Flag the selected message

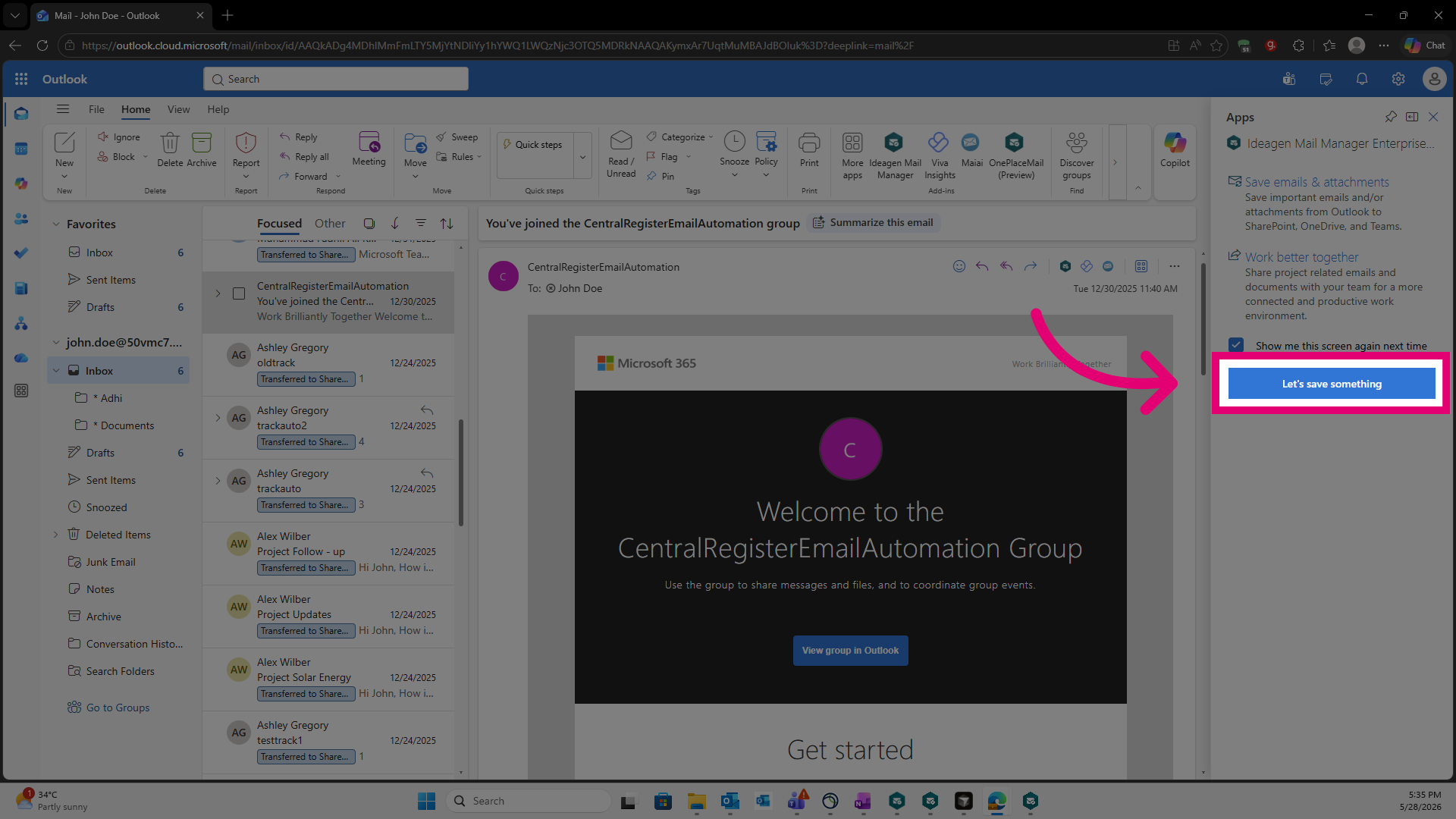pos(662,157)
